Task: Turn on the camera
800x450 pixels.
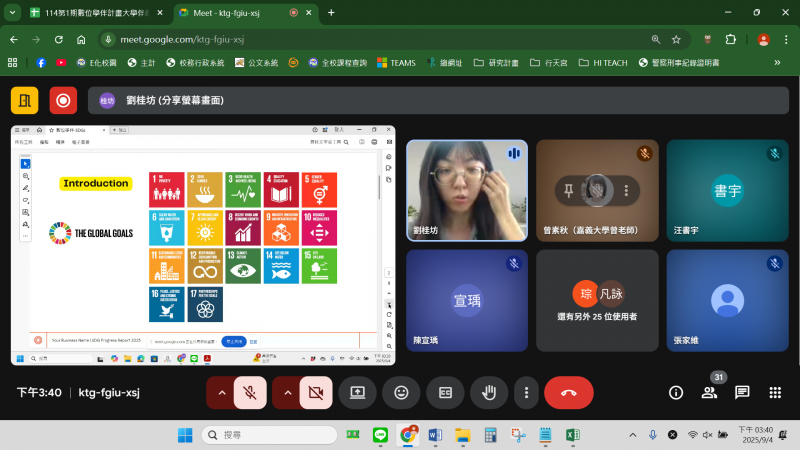Action: [316, 393]
